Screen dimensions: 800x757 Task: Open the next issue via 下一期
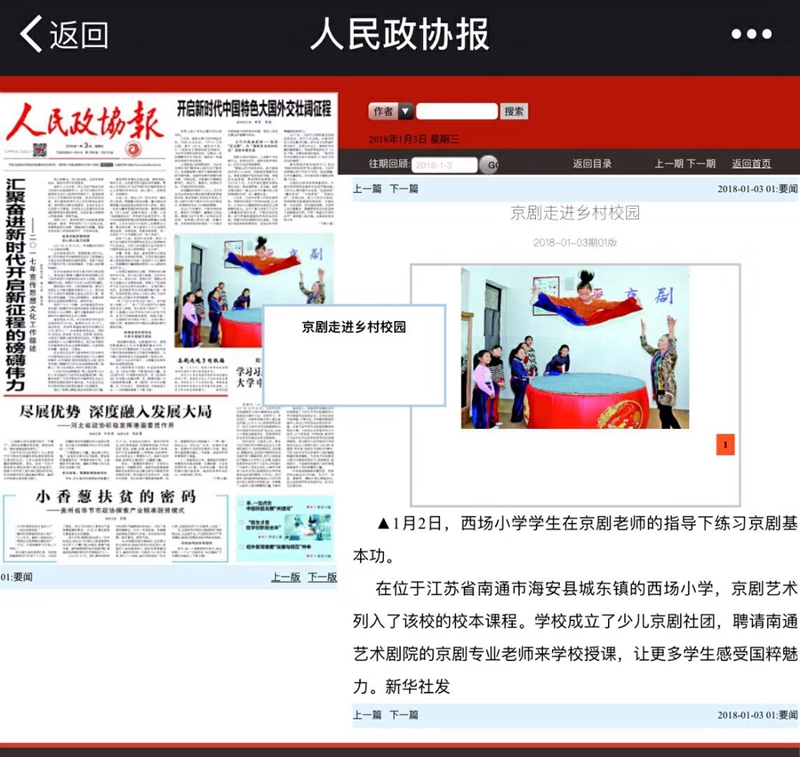coord(701,164)
